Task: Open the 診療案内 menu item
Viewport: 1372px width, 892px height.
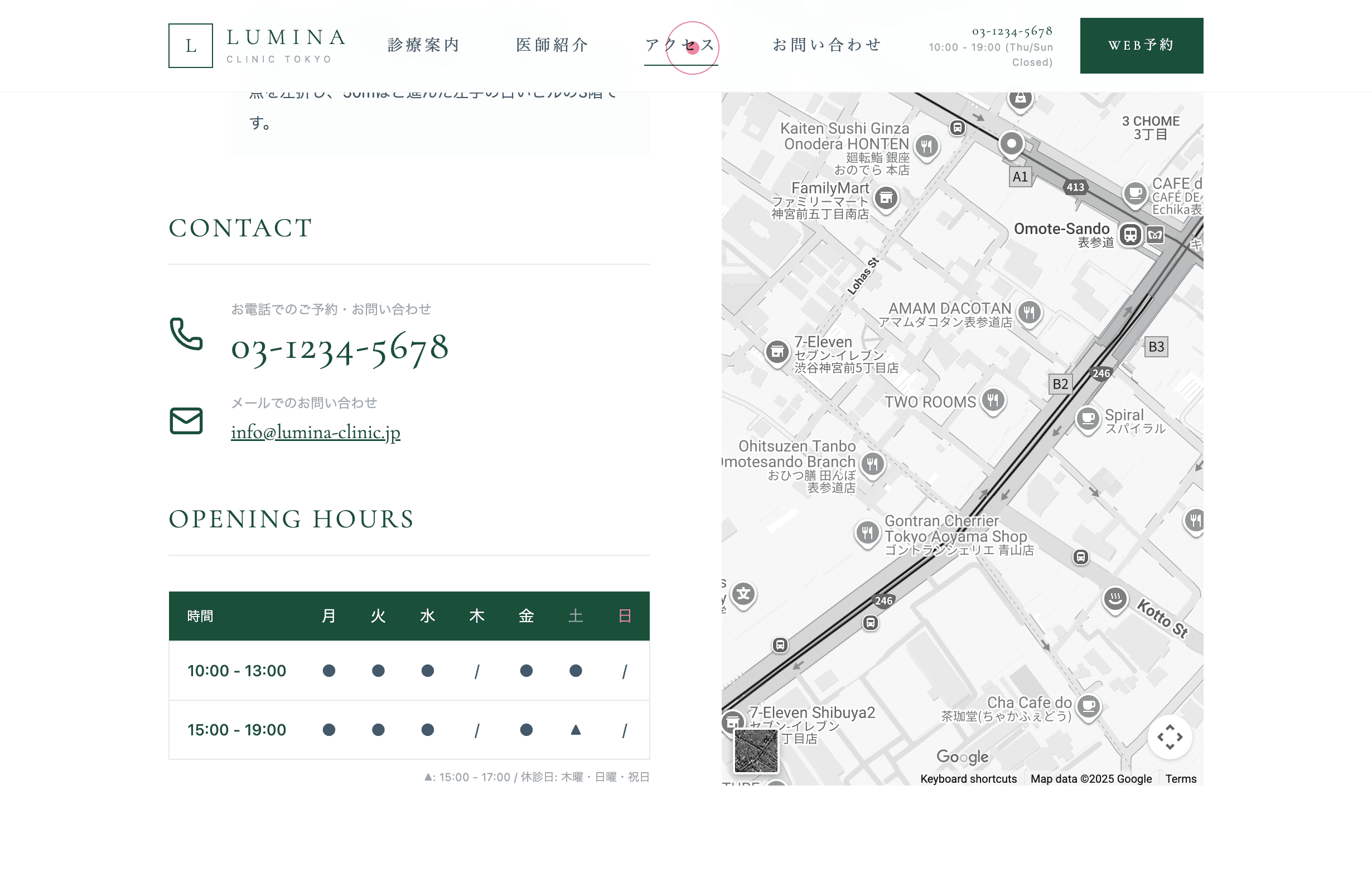Action: click(x=424, y=45)
